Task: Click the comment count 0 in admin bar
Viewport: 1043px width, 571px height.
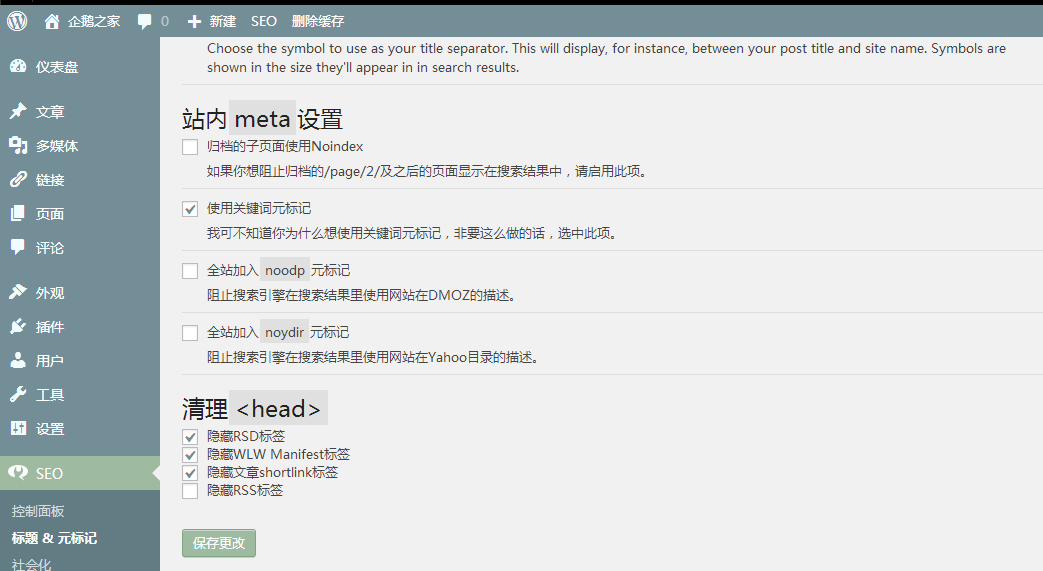Action: click(165, 21)
